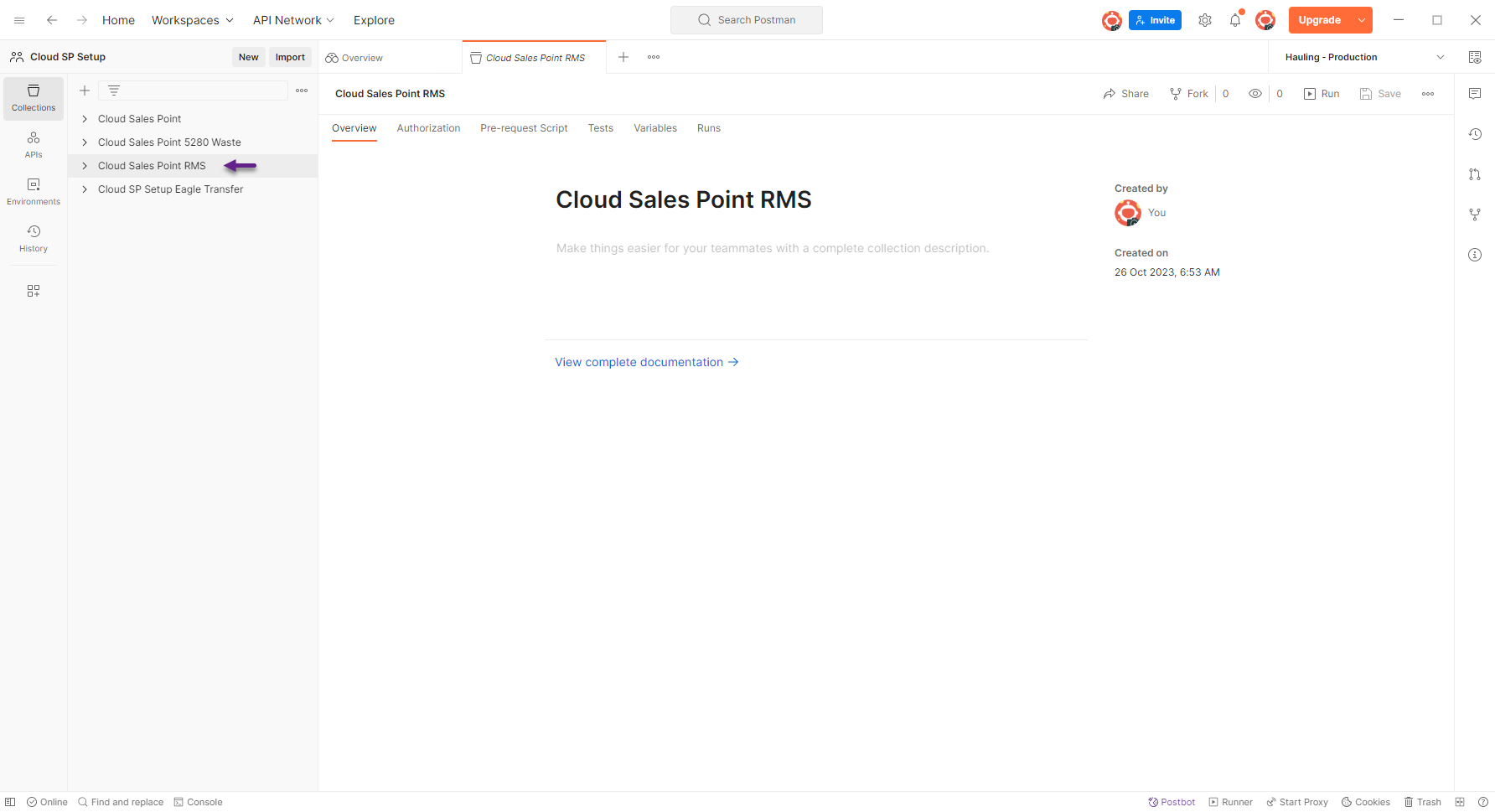The height and width of the screenshot is (812, 1495).
Task: Open the collection info icon
Action: pos(1475,255)
